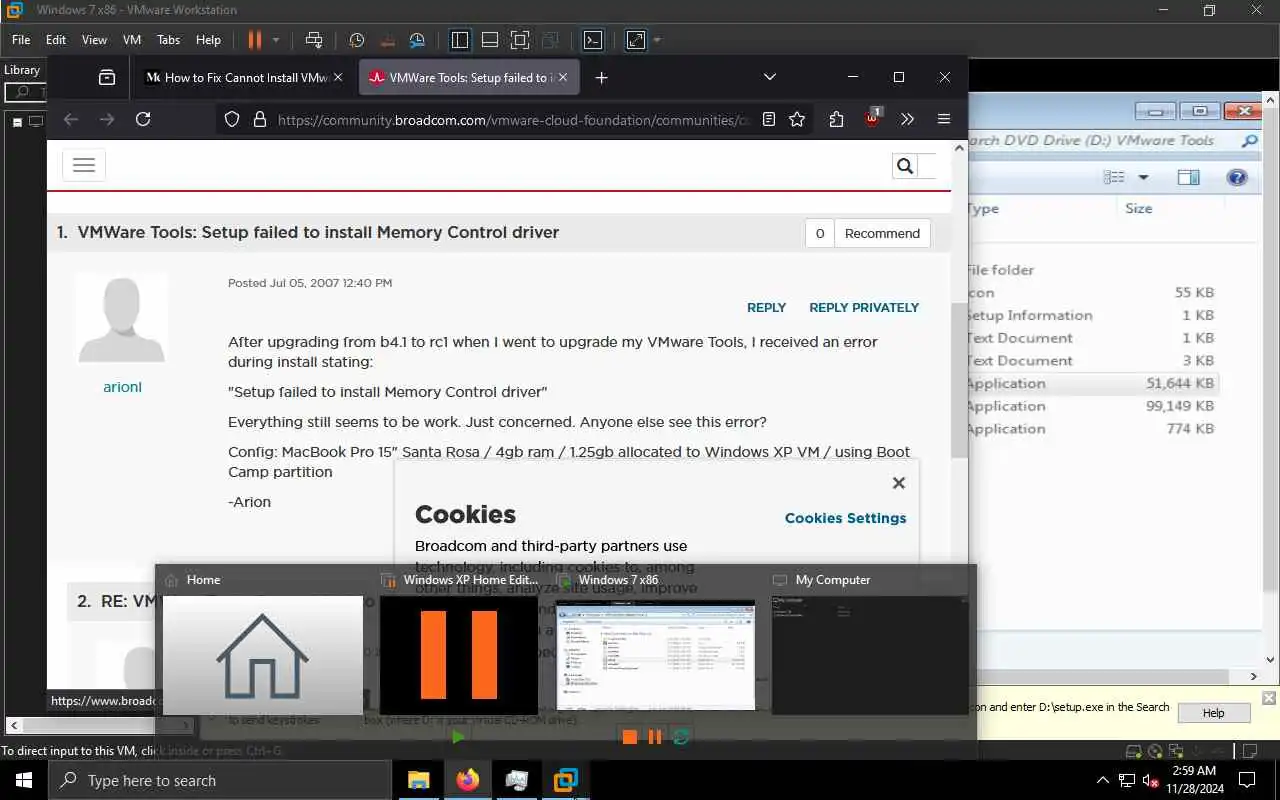Enter full screen mode in VMware

(520, 40)
